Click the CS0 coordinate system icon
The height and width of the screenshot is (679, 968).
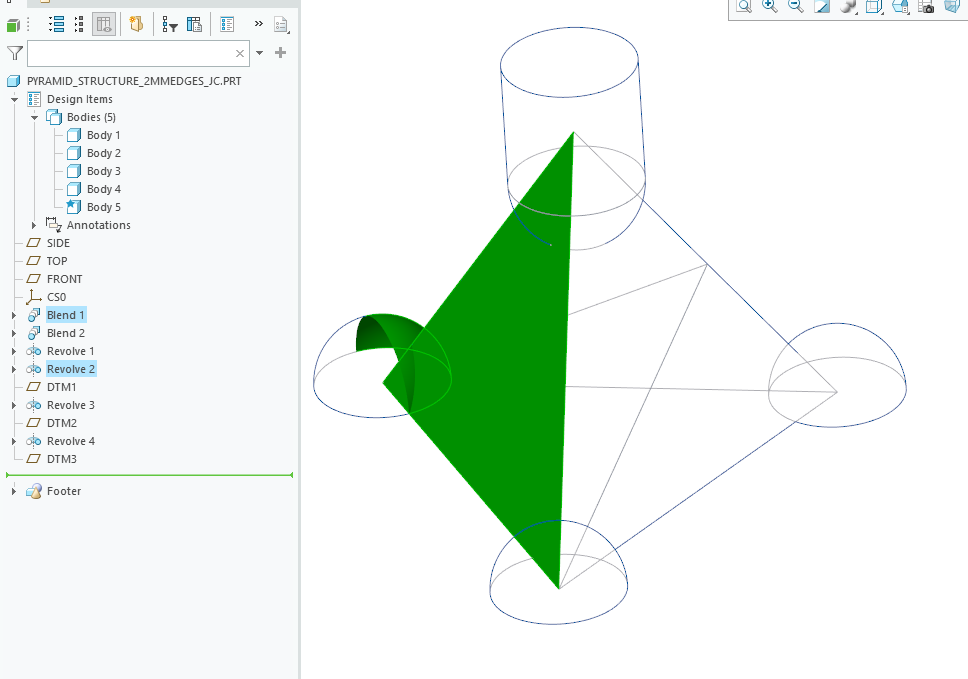click(33, 297)
